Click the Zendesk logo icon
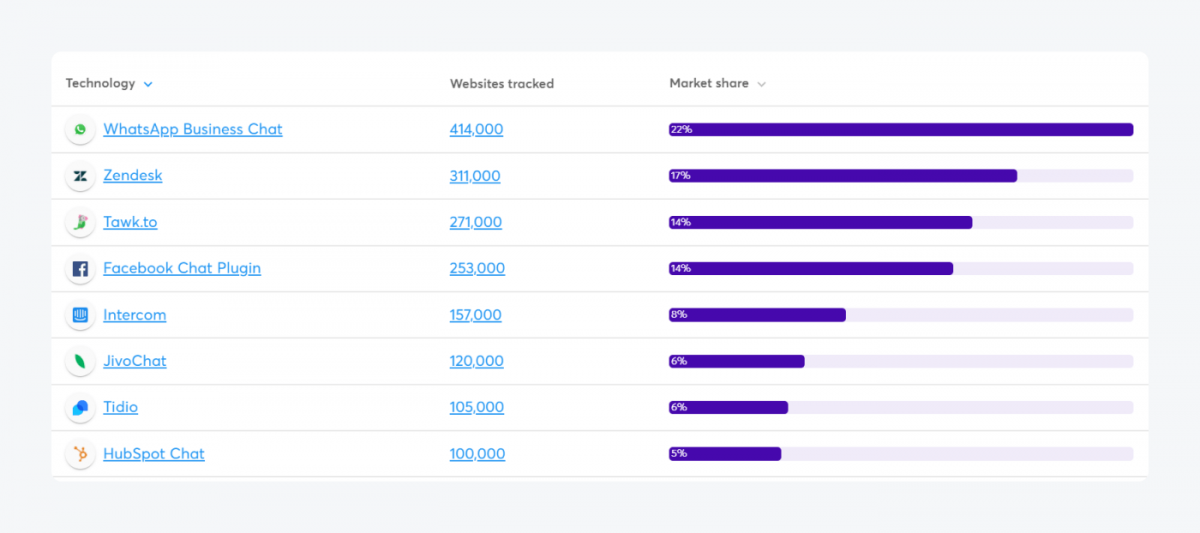1200x533 pixels. [80, 176]
